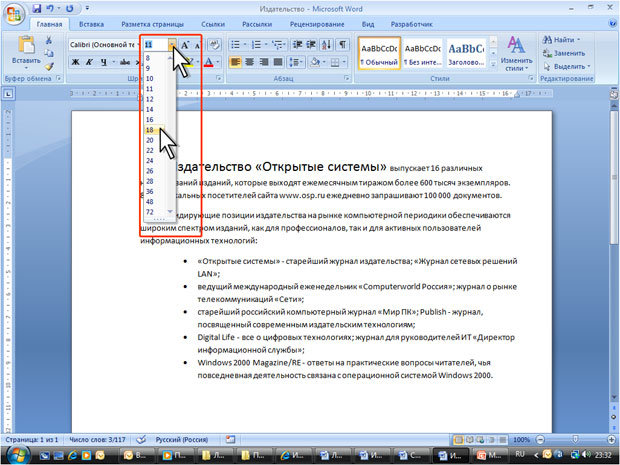
Task: Click the zoom slider thumb
Action: tap(575, 440)
